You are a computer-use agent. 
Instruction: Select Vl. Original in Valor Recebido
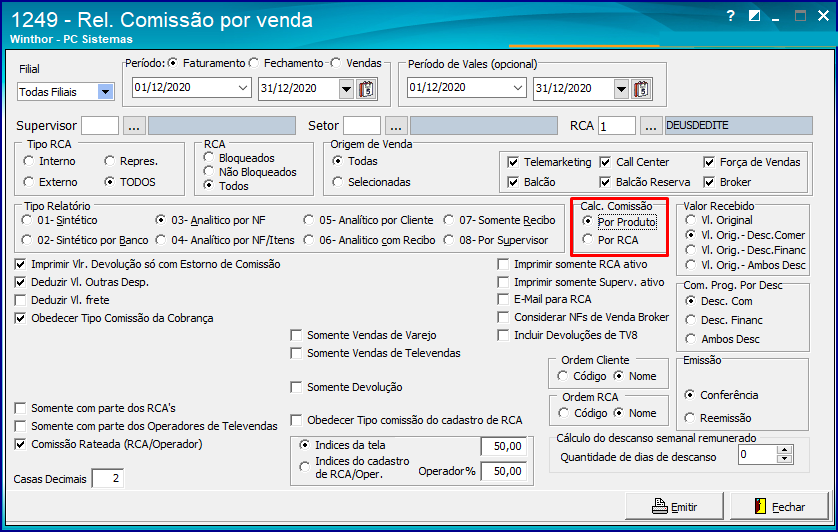coord(690,220)
